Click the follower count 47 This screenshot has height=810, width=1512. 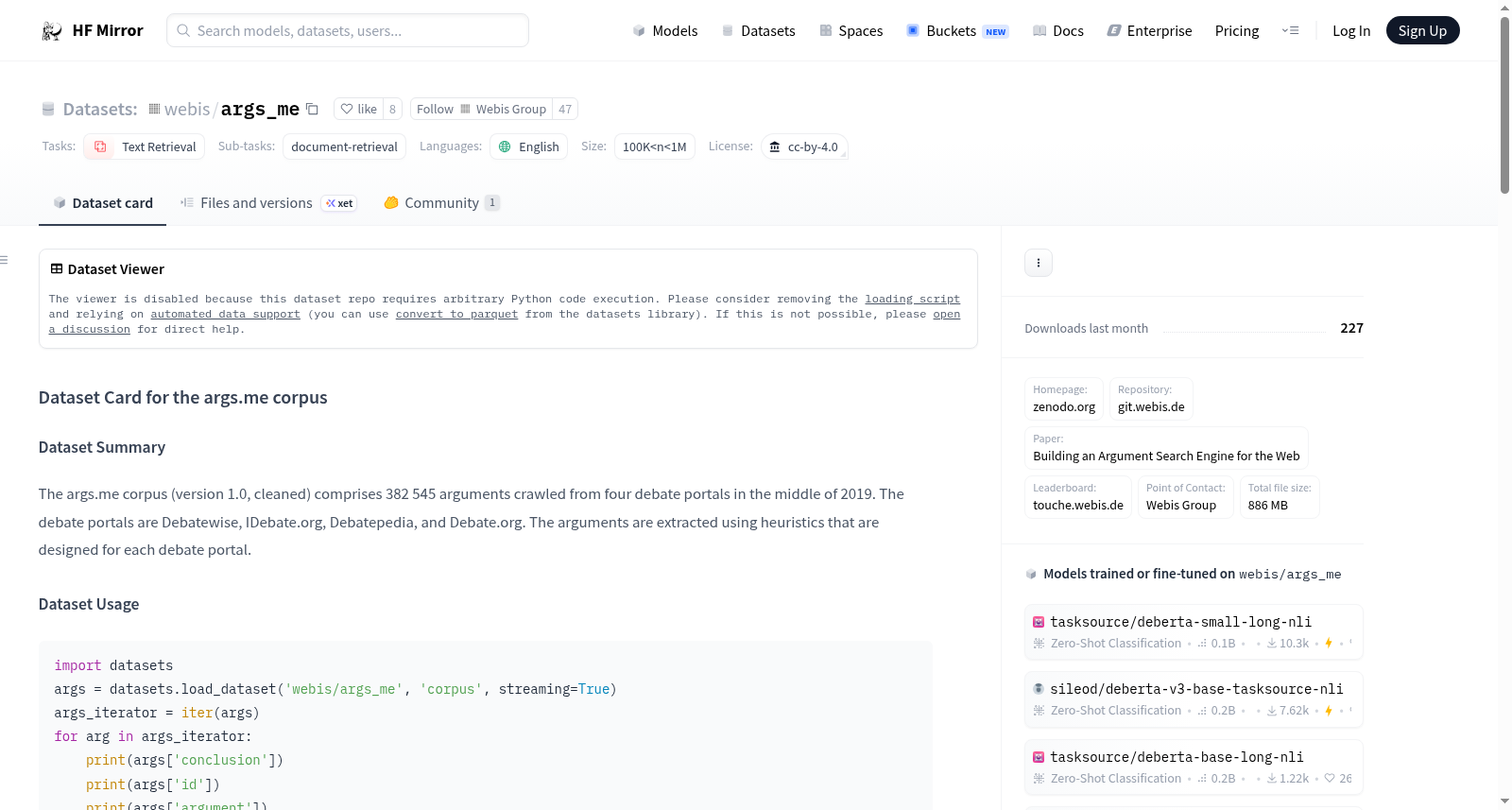(565, 109)
